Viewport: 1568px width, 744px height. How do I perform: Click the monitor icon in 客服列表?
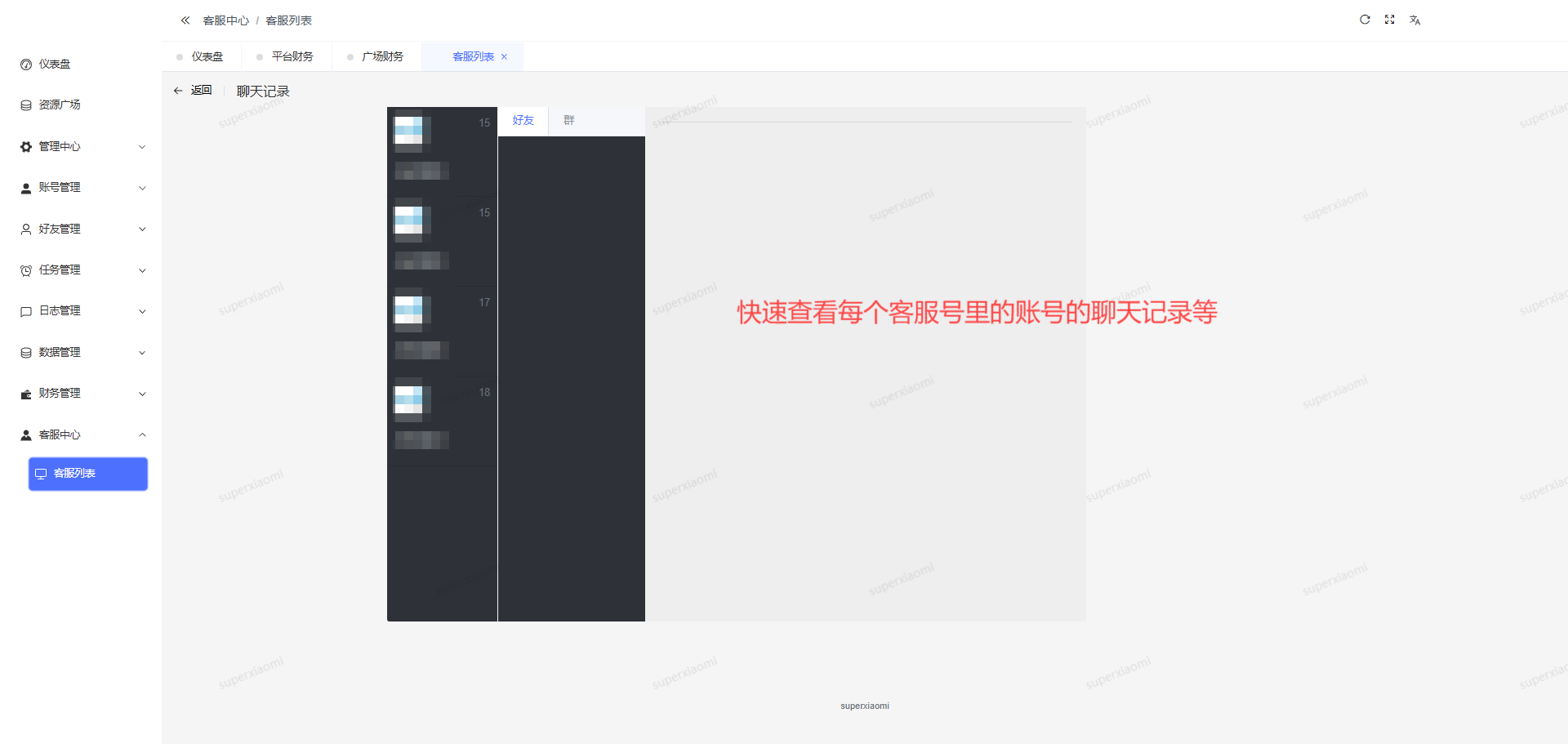coord(41,474)
